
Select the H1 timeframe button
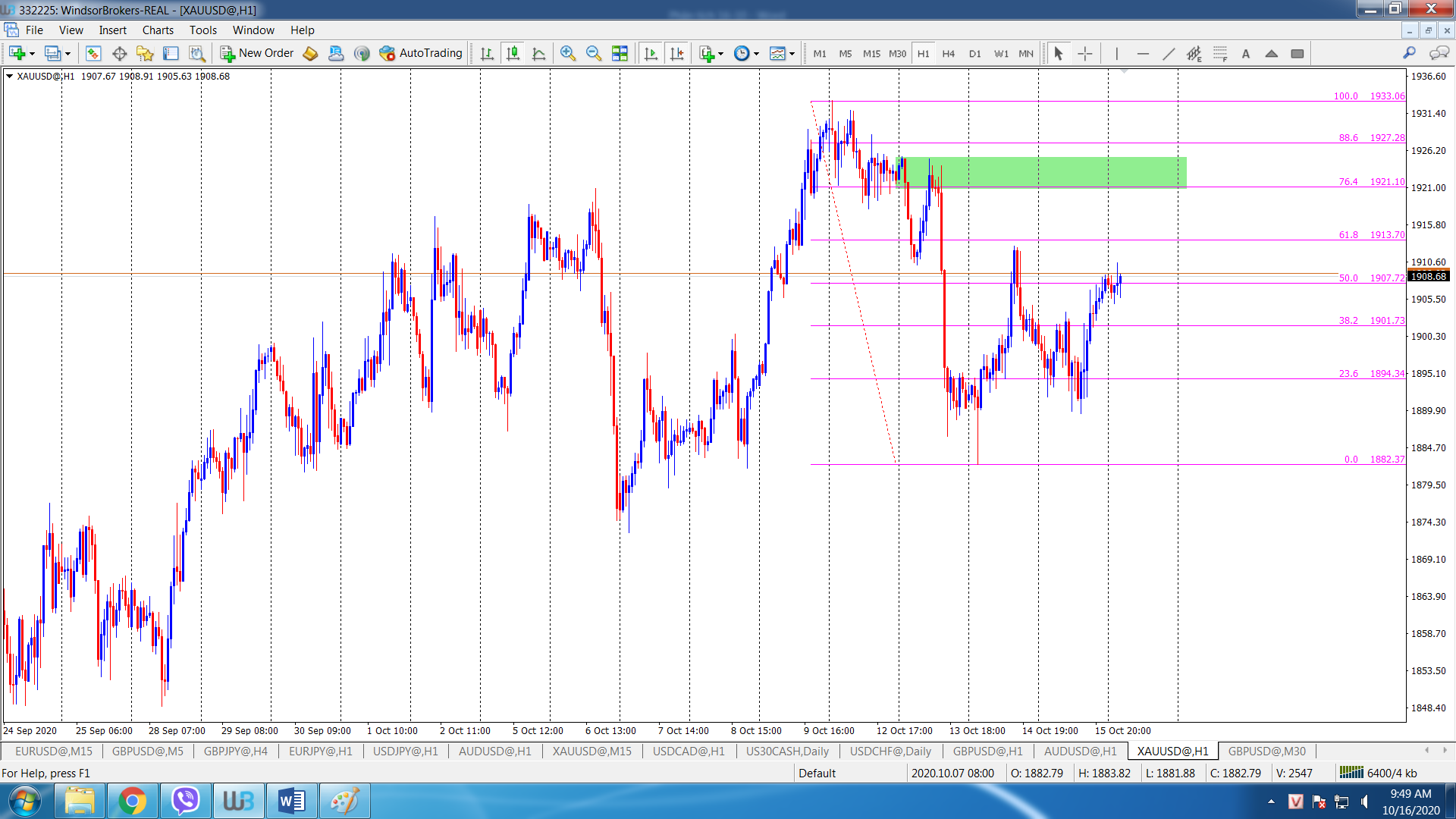coord(923,53)
